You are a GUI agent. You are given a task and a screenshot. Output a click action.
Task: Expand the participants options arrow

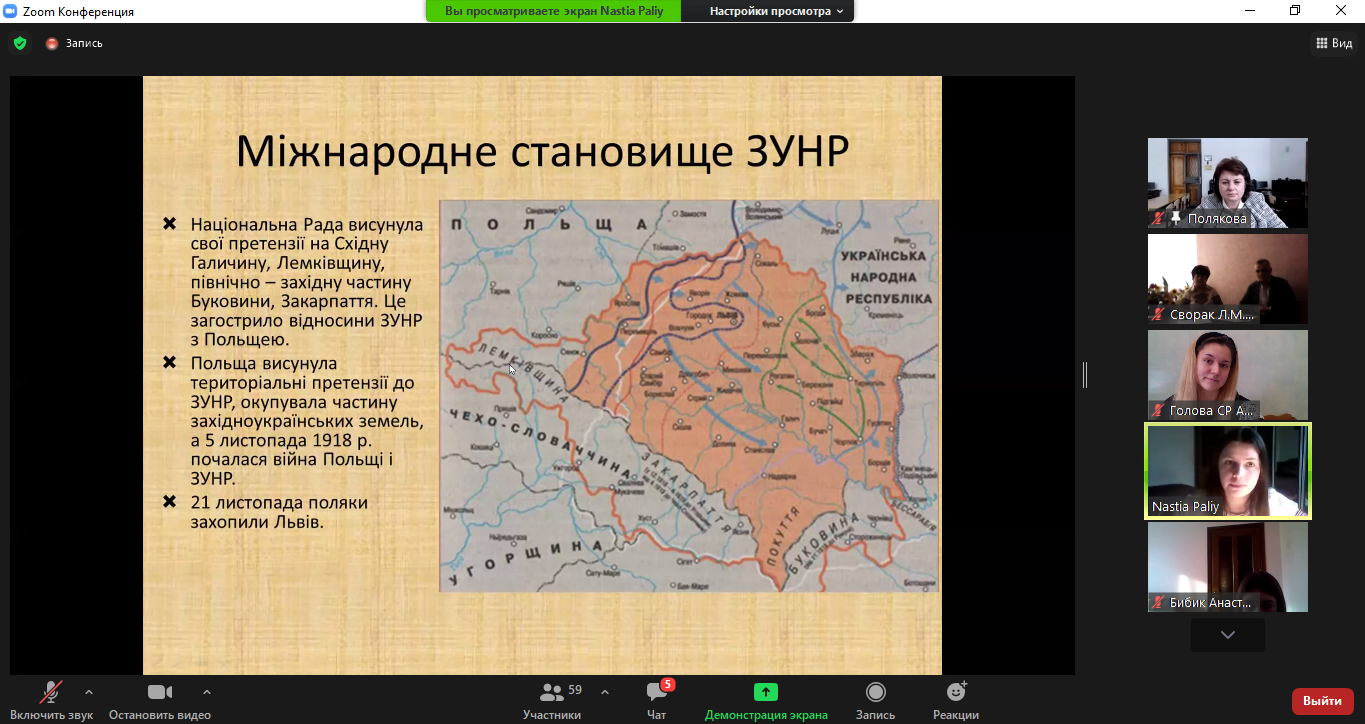[x=605, y=691]
